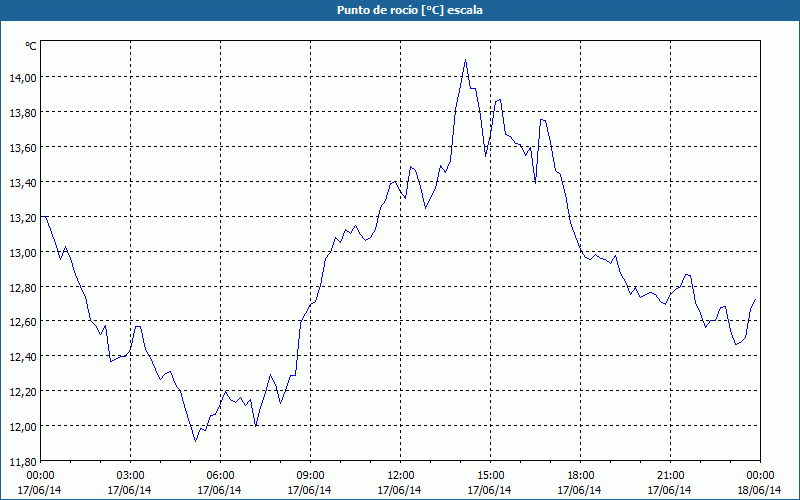Pick the 12,80 y-axis tick label
This screenshot has height=500, width=800.
pyautogui.click(x=23, y=287)
